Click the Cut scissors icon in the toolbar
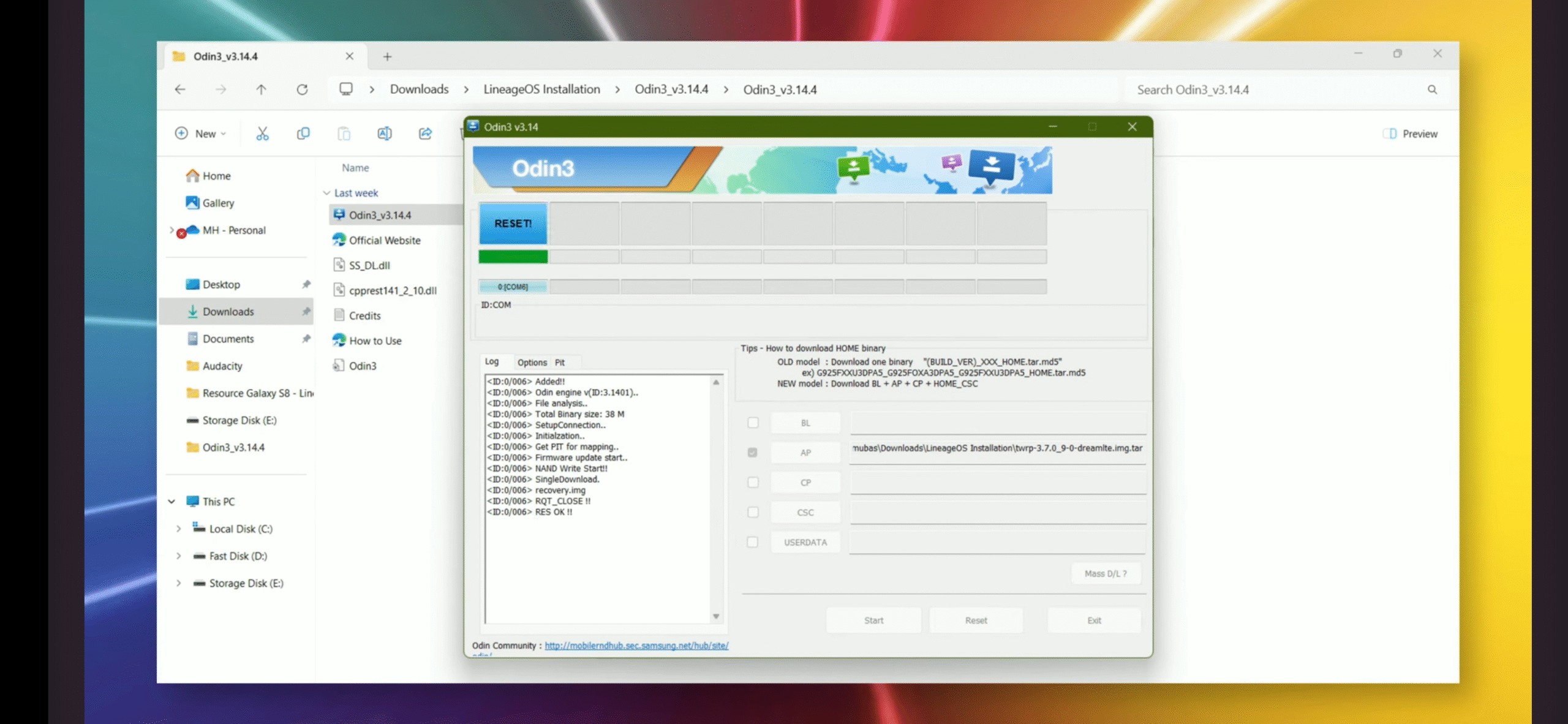This screenshot has width=1568, height=724. tap(262, 134)
